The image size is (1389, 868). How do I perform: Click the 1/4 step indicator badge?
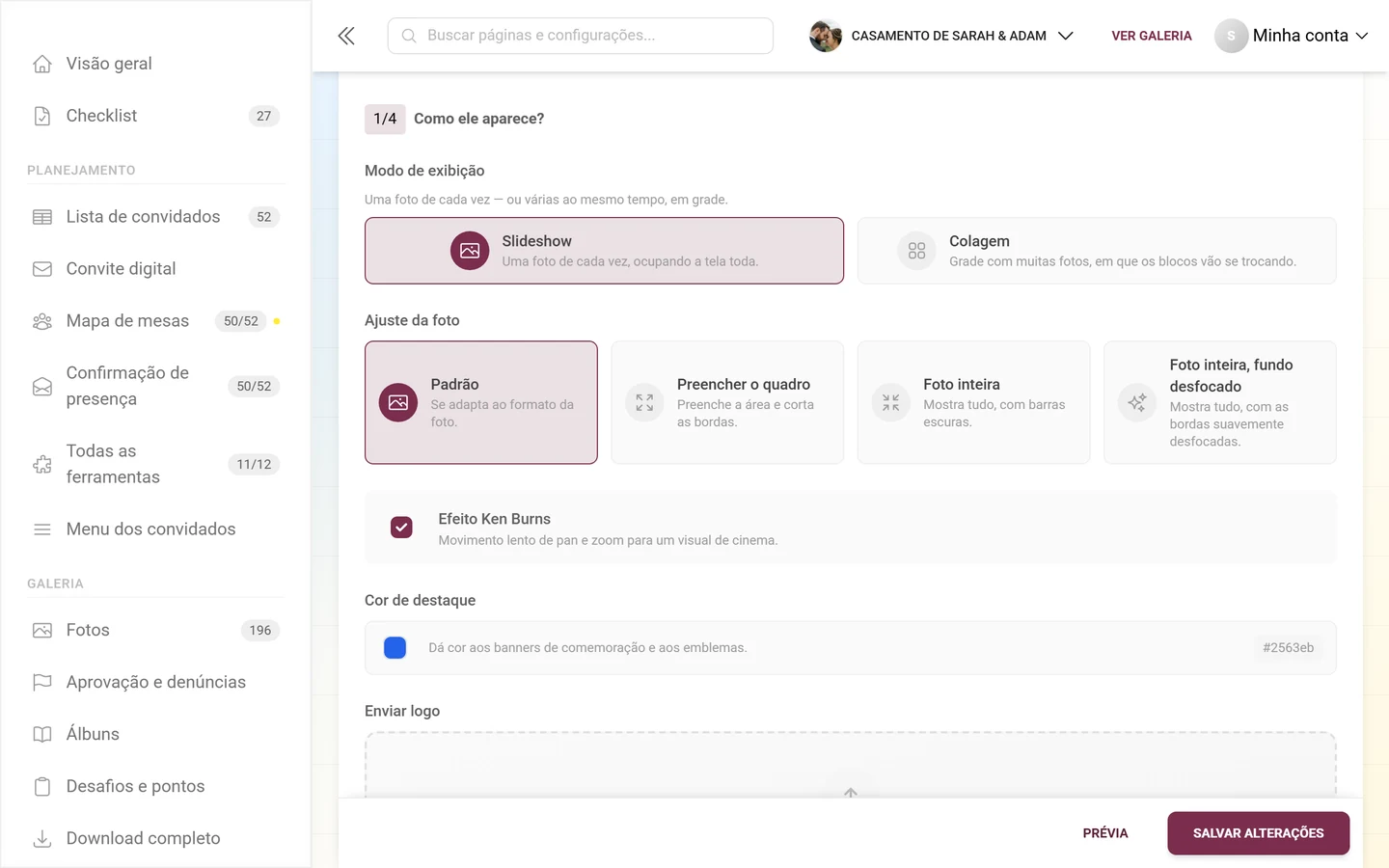click(385, 119)
